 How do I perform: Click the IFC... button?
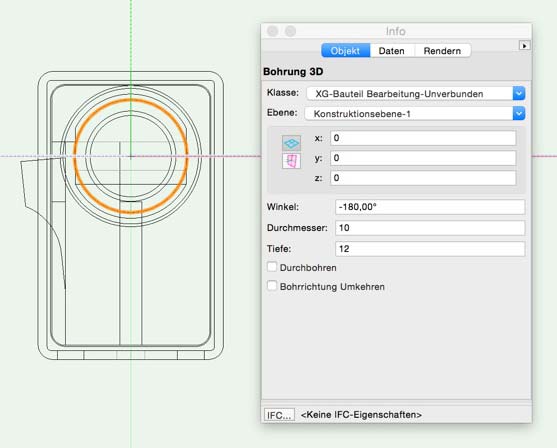[279, 415]
